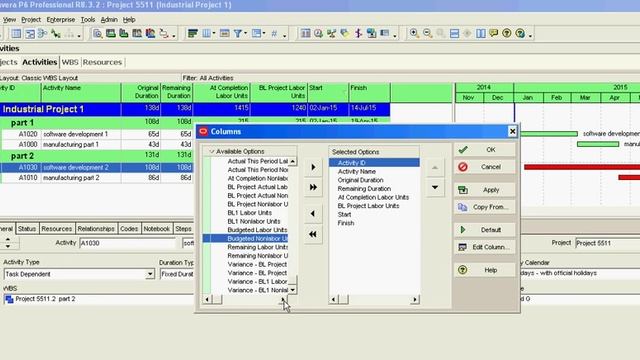Screen dimensions: 640x360
Task: Open the Activity Table view icon
Action: tap(16, 33)
